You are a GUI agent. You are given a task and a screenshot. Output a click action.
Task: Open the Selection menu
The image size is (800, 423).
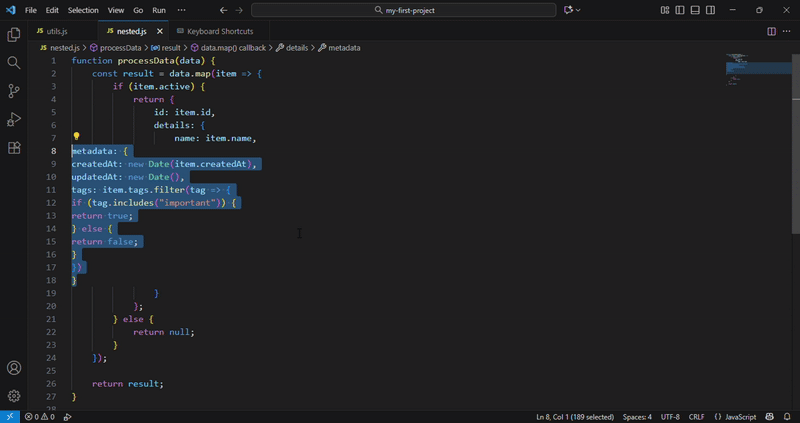tap(84, 10)
